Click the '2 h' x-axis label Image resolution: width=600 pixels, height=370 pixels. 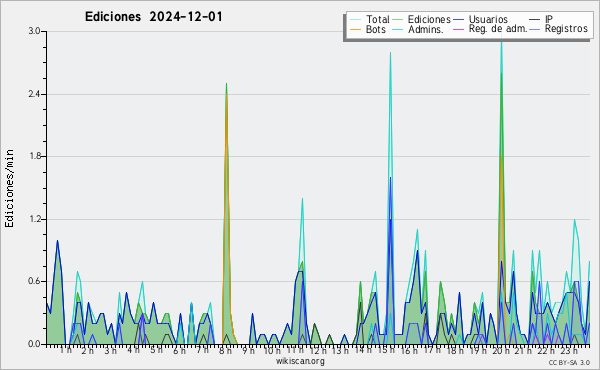click(x=88, y=351)
